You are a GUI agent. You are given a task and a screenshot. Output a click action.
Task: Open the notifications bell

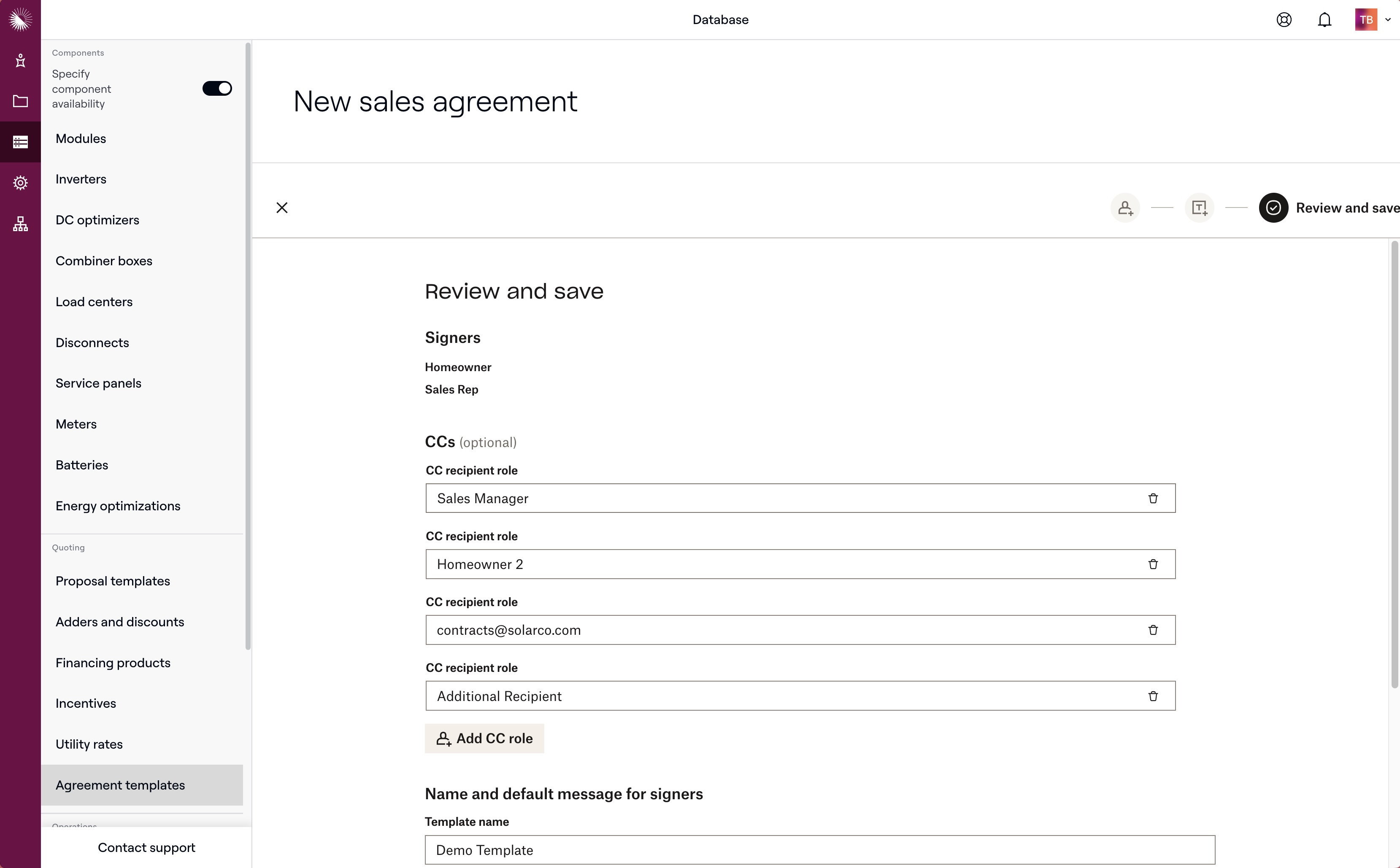(x=1324, y=20)
